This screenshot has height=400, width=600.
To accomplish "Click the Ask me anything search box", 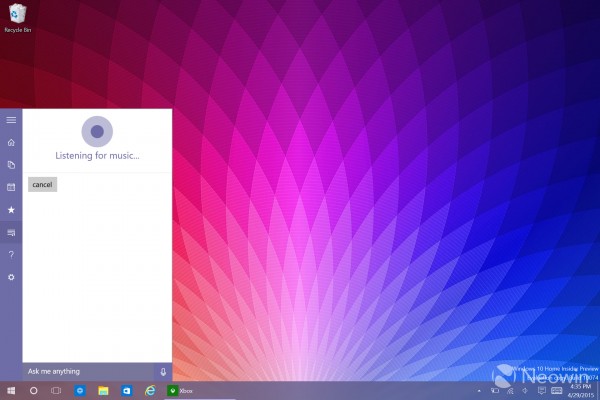I will click(x=88, y=371).
